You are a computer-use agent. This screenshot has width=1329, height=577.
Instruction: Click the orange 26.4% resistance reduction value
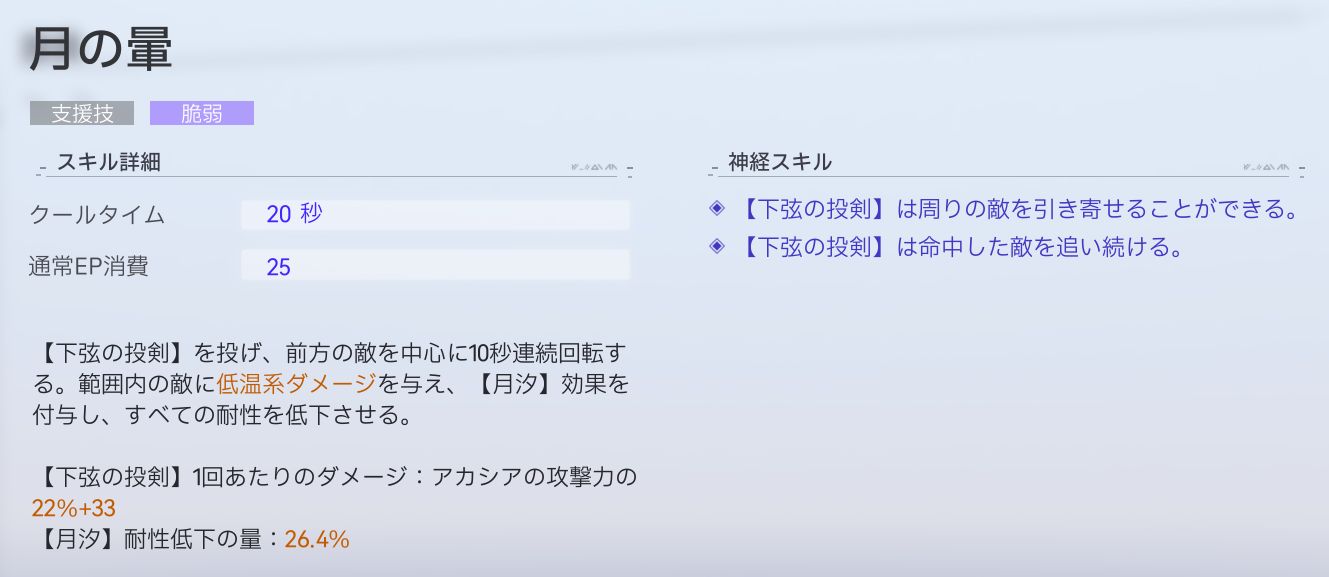point(317,540)
